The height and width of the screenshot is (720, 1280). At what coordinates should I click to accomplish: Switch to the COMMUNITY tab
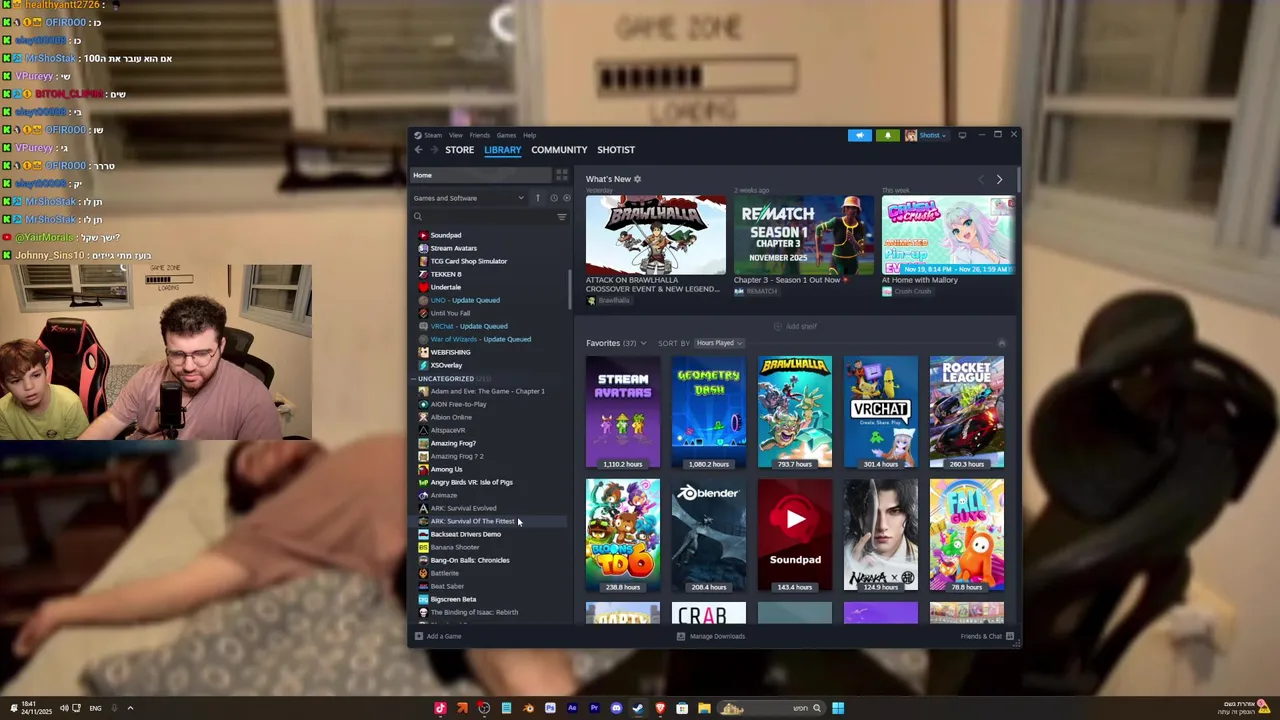pyautogui.click(x=559, y=150)
